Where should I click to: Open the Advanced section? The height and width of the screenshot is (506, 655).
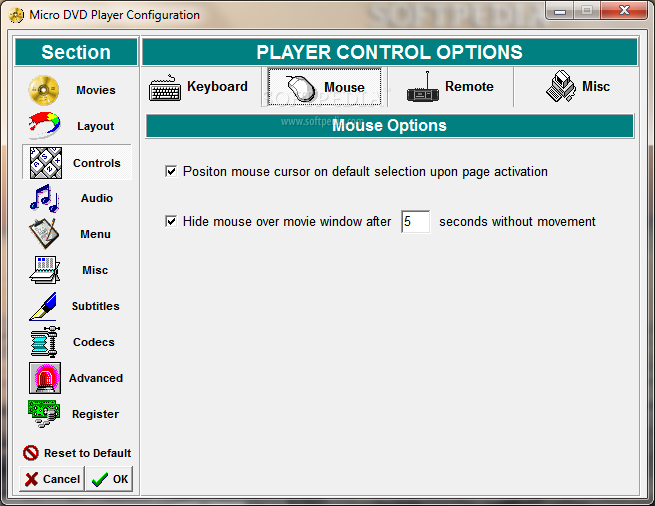[96, 378]
